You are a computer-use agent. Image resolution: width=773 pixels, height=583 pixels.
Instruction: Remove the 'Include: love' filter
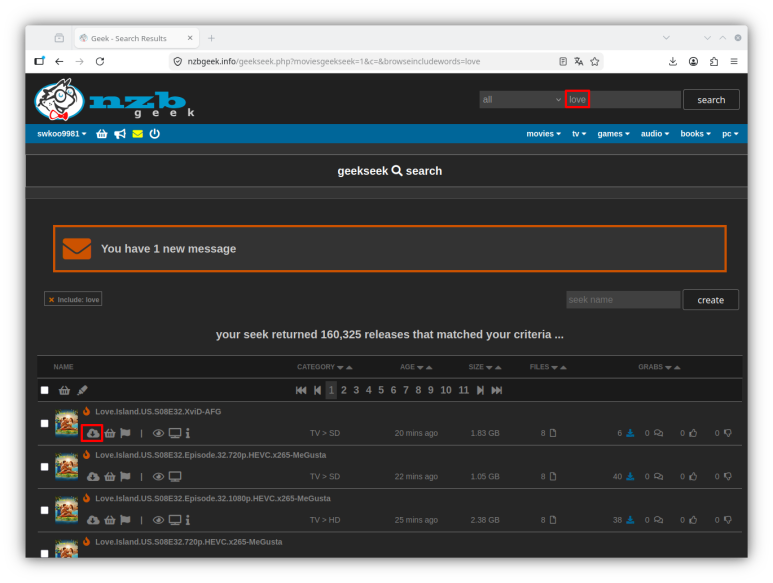[51, 300]
